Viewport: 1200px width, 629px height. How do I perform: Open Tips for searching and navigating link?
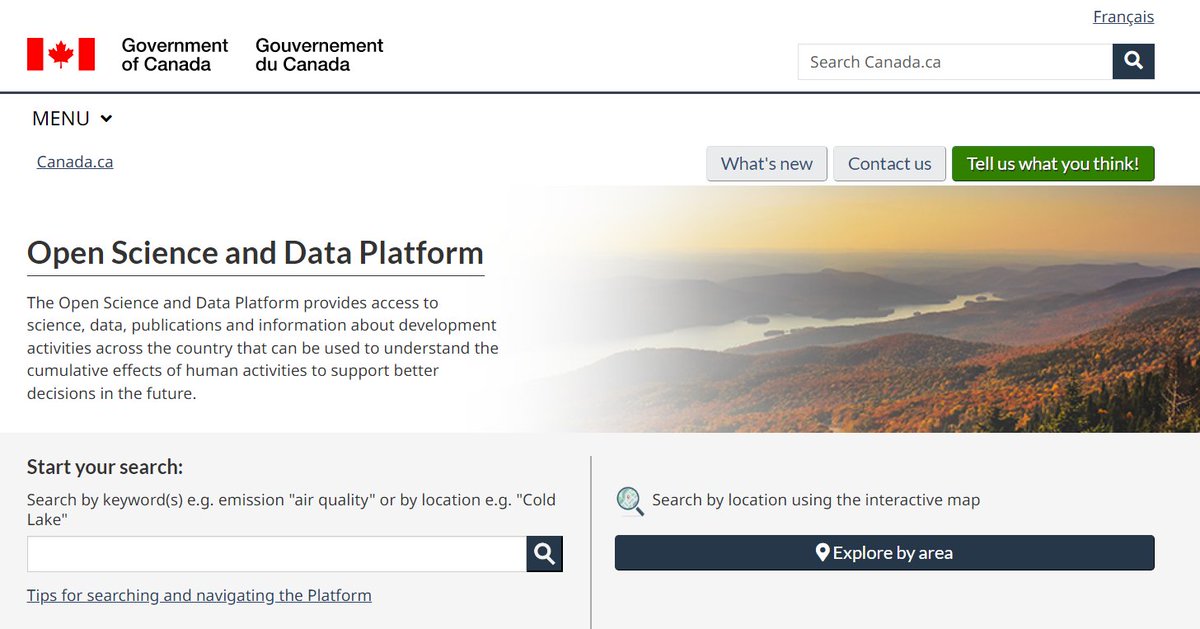pyautogui.click(x=199, y=595)
